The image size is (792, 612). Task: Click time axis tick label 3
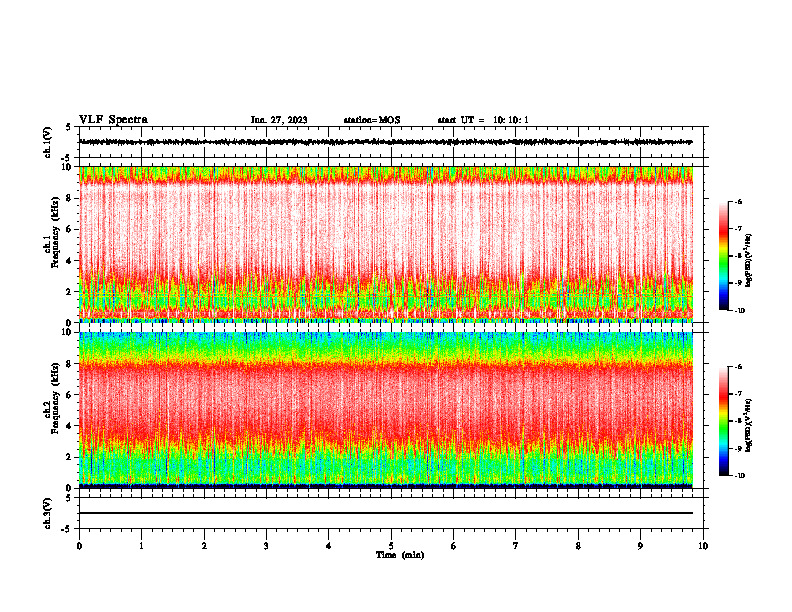pyautogui.click(x=266, y=546)
